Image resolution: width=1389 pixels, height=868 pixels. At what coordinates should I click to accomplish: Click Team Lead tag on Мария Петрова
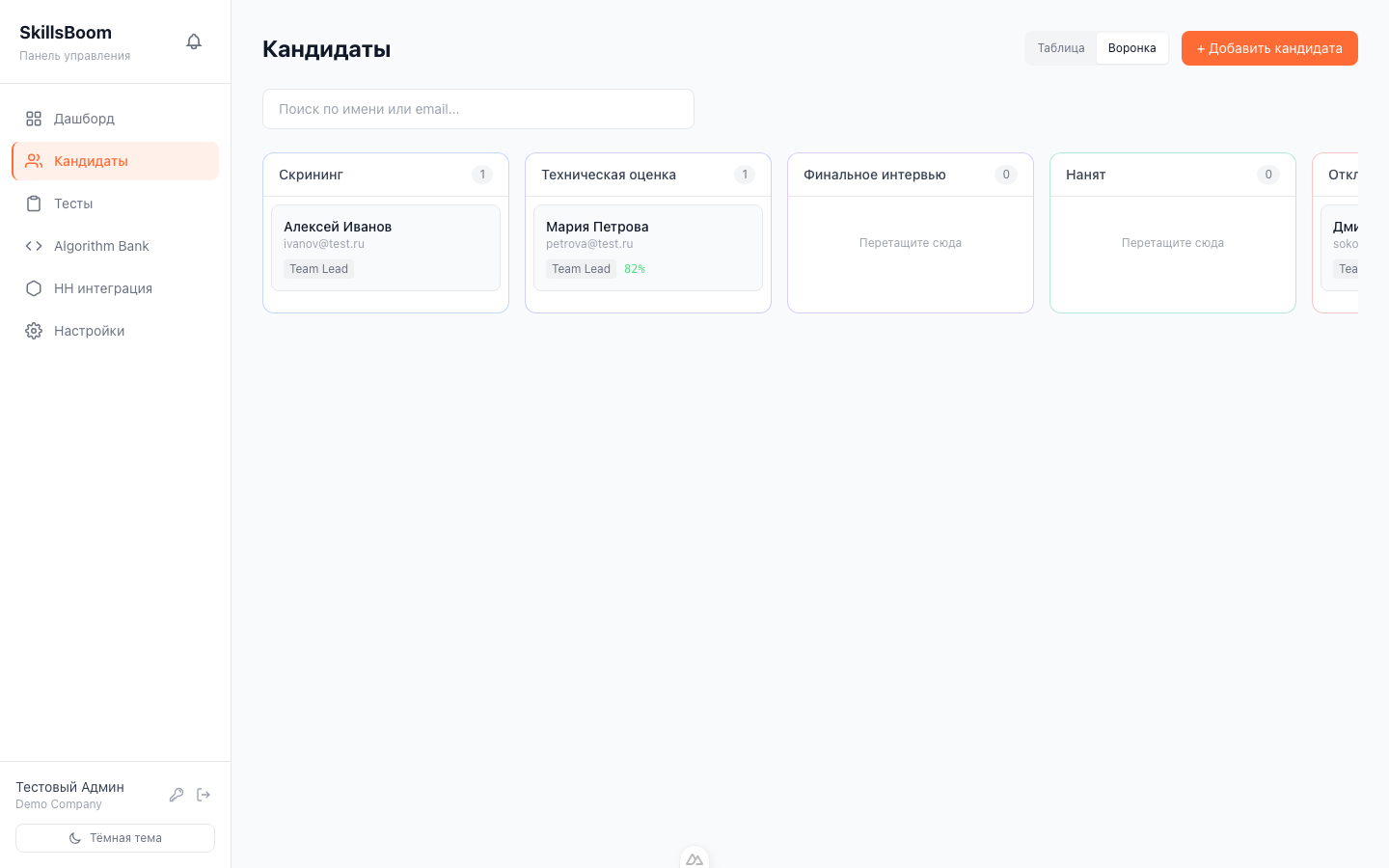[581, 269]
